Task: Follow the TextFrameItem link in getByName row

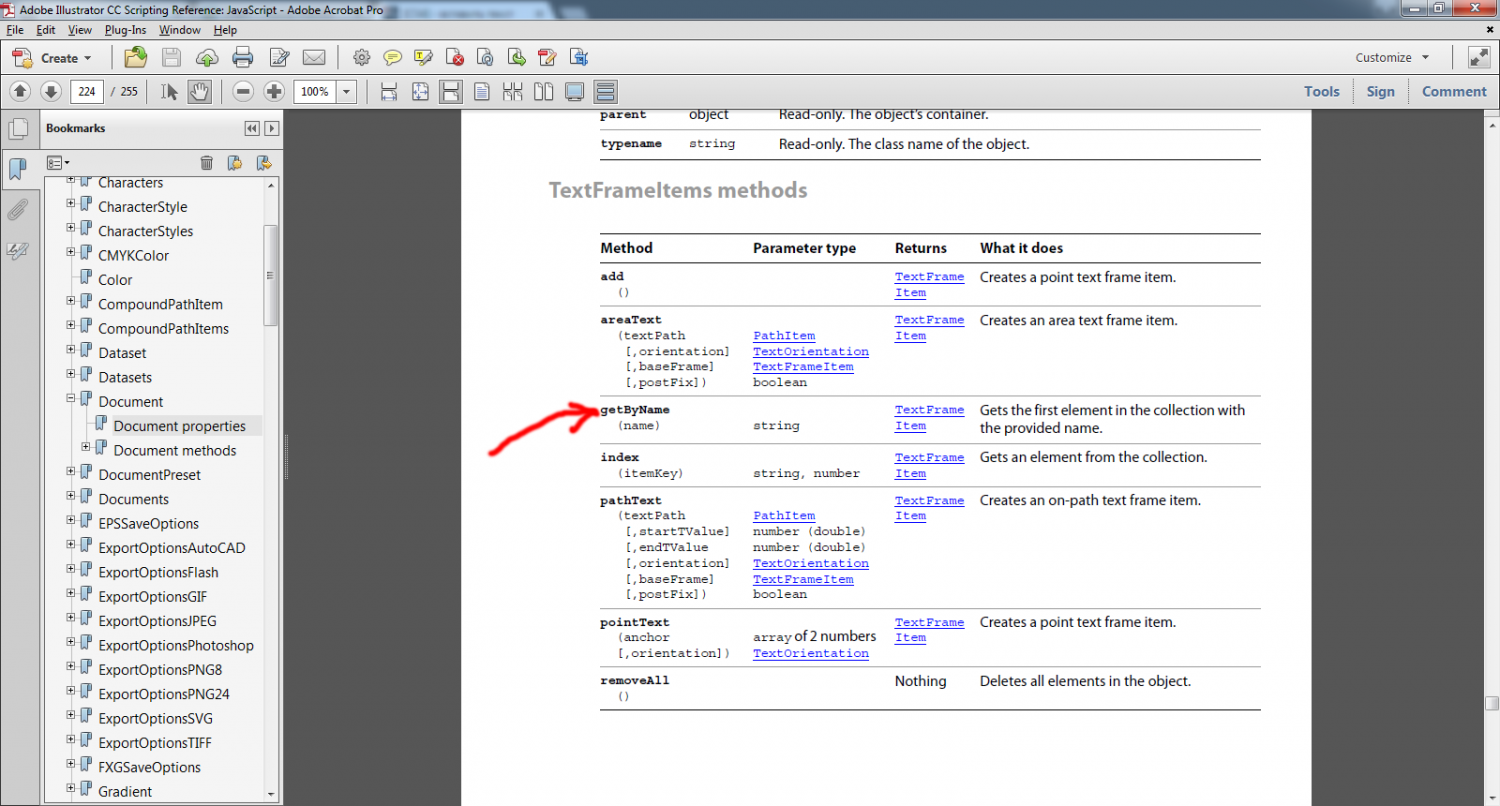Action: [929, 418]
